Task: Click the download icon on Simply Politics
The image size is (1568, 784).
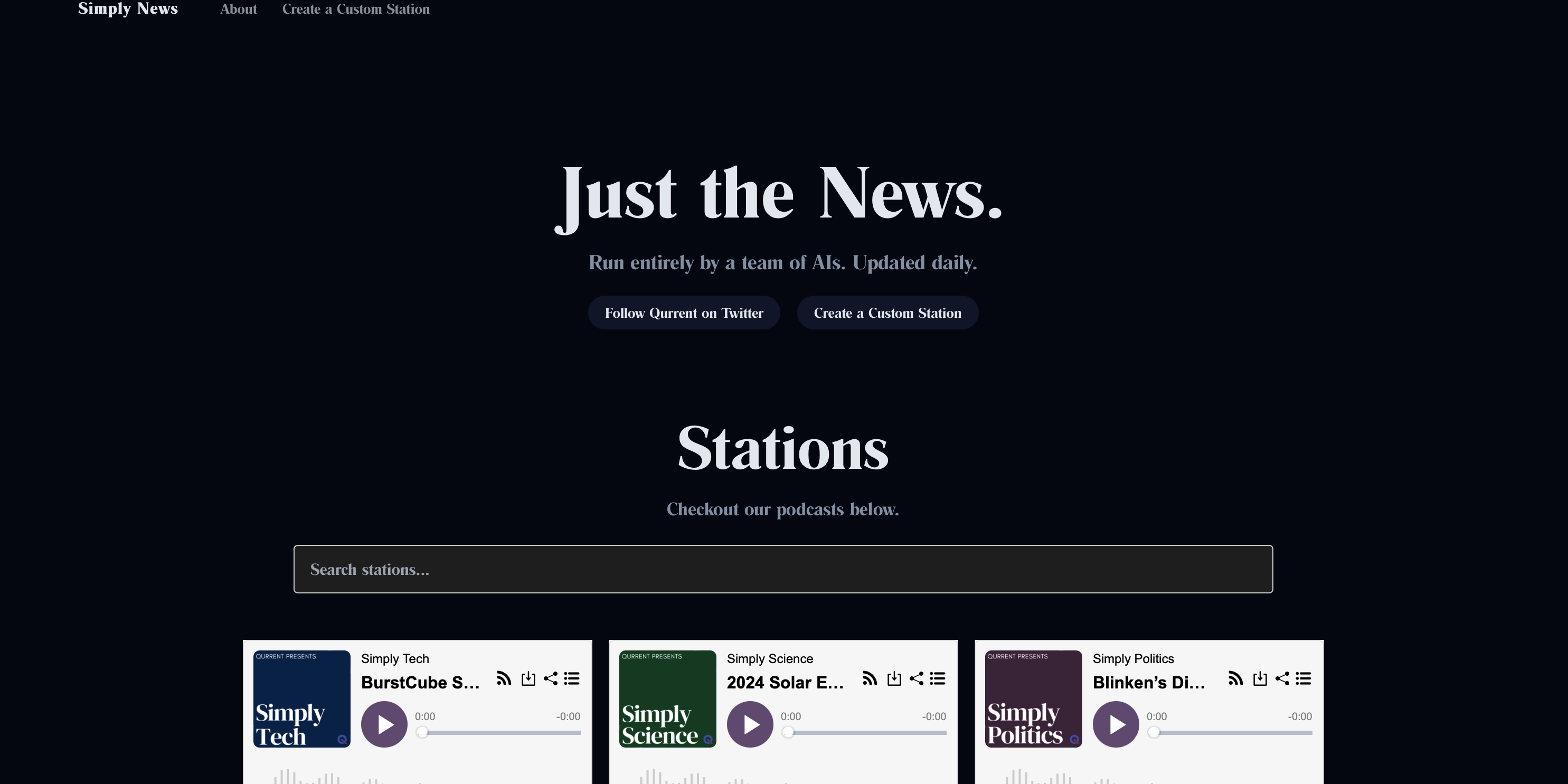Action: [1260, 678]
